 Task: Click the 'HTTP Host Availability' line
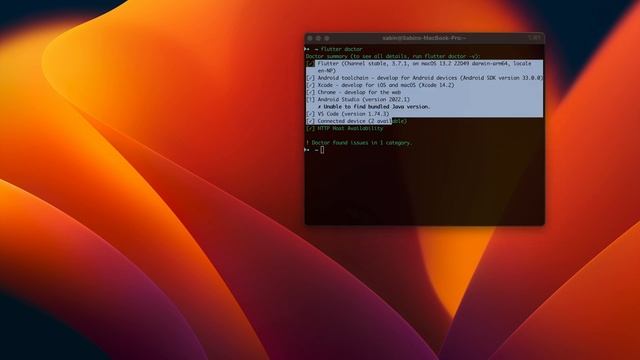click(345, 129)
